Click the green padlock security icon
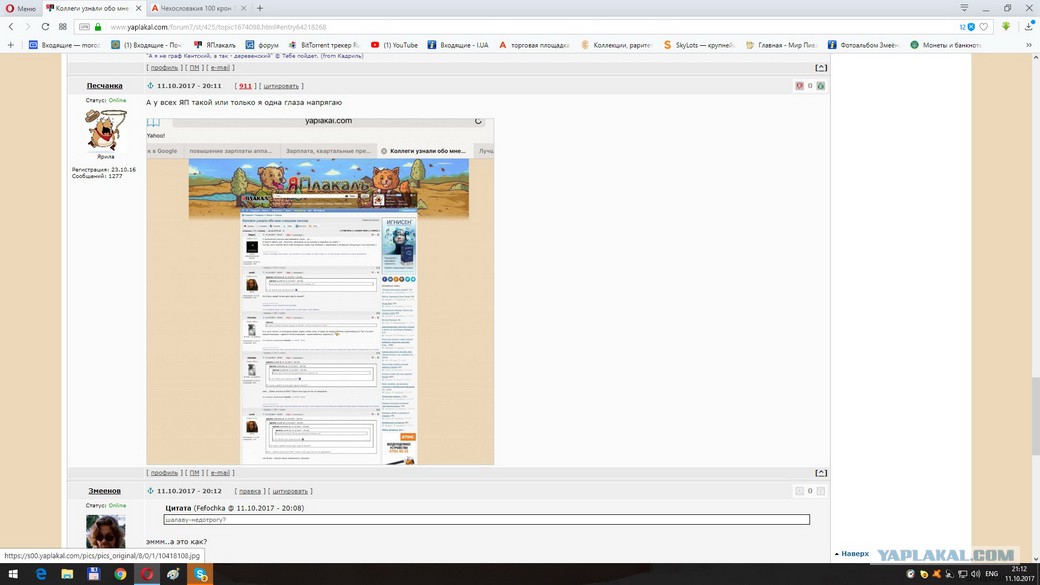Viewport: 1040px width, 585px height. click(x=98, y=27)
